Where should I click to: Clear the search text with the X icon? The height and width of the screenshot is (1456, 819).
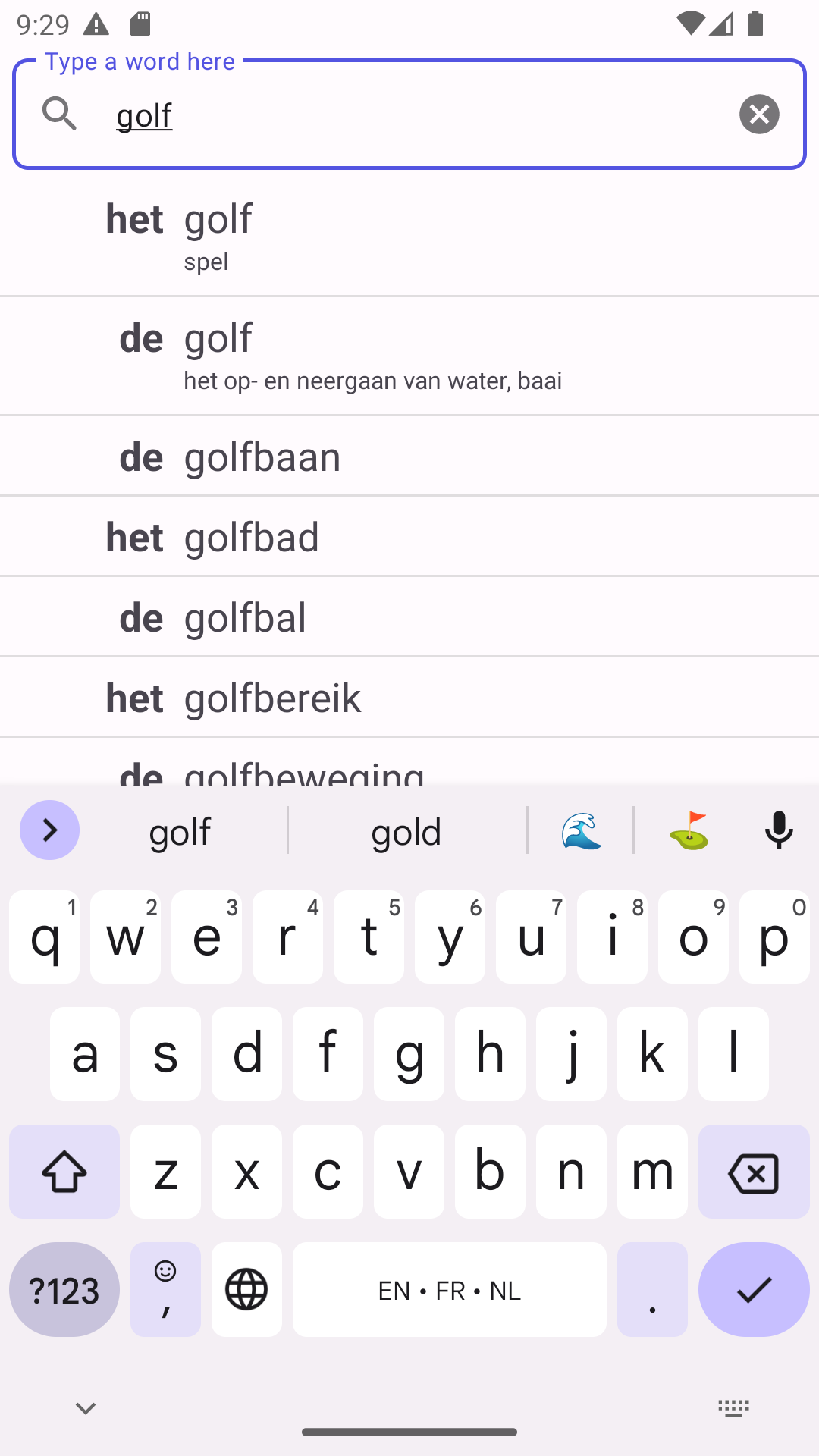pos(759,114)
